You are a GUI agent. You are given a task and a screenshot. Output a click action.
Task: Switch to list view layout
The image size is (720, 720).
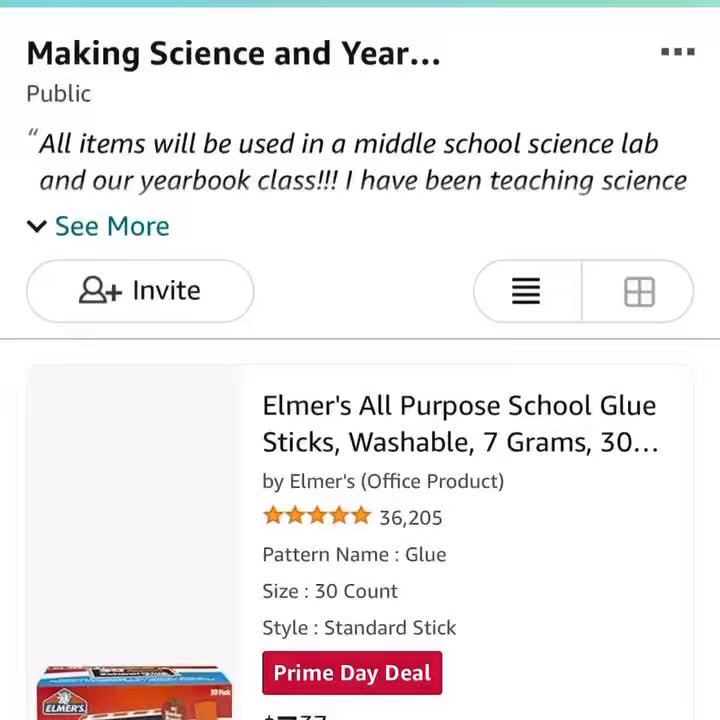(526, 291)
